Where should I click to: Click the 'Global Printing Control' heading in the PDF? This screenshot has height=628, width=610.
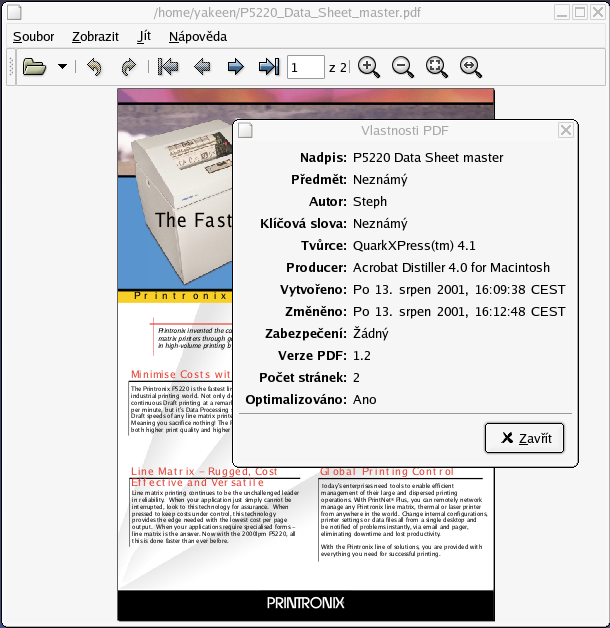pos(387,471)
